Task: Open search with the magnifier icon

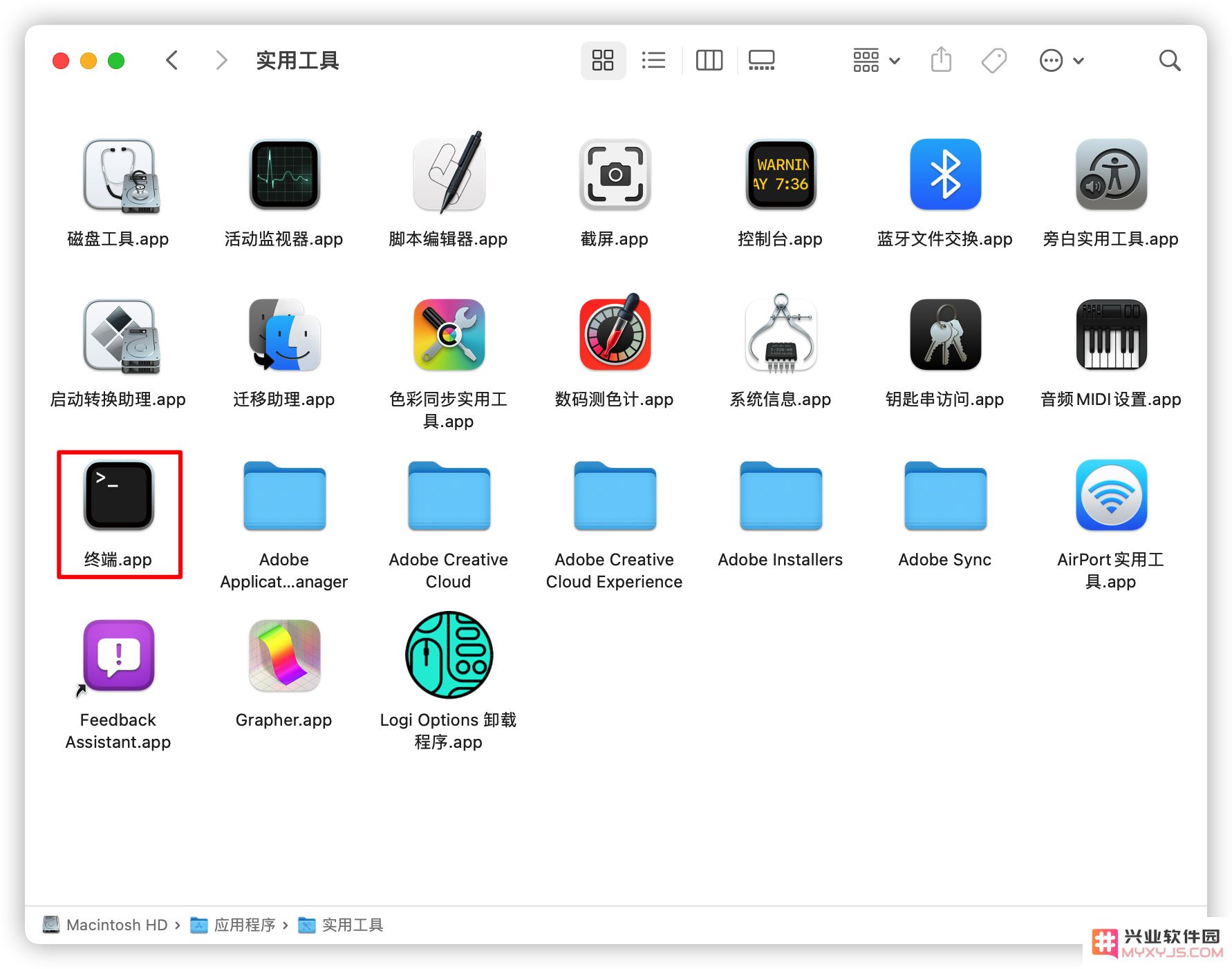Action: [x=1169, y=60]
